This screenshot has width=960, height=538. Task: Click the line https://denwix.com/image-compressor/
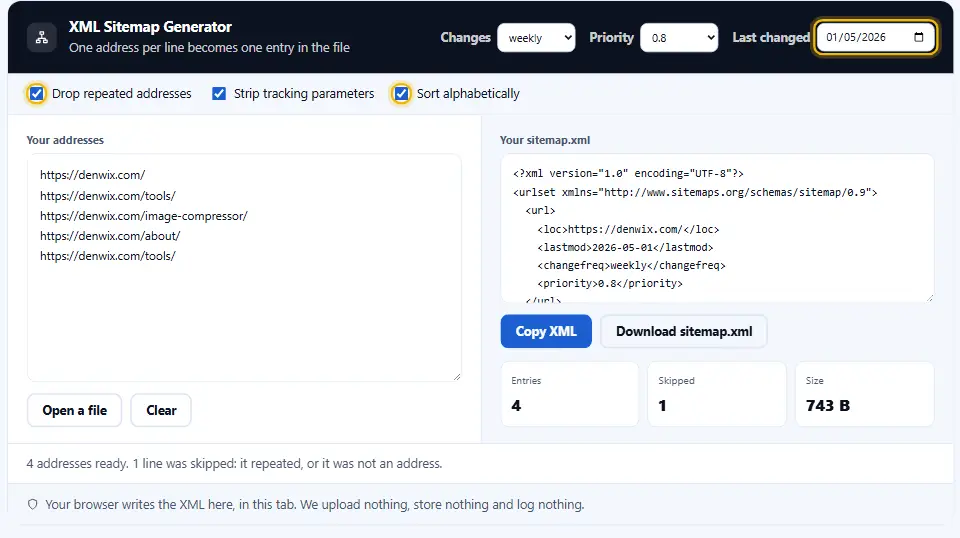pos(144,216)
